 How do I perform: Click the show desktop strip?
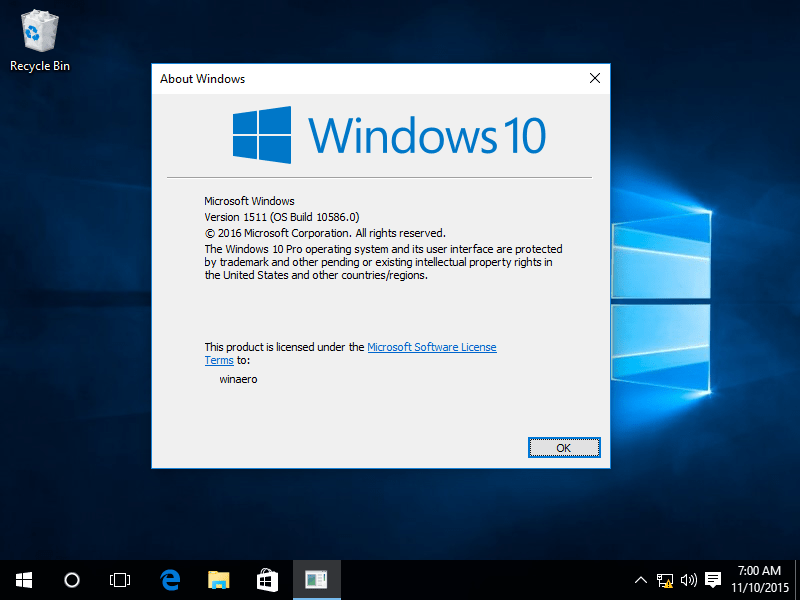click(797, 580)
